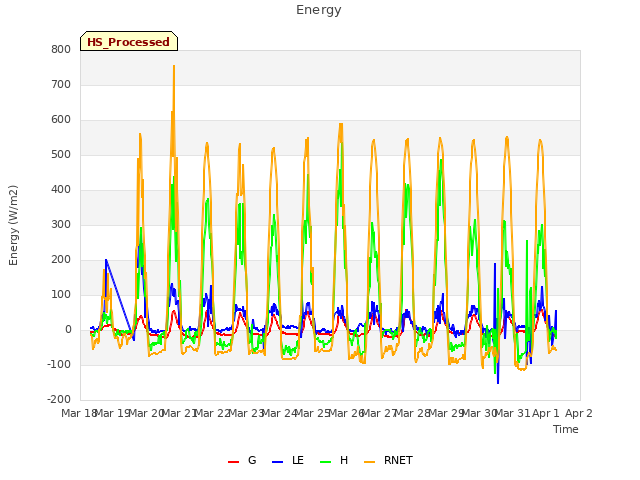Click the HS_Processed label box
The height and width of the screenshot is (480, 640).
129,41
